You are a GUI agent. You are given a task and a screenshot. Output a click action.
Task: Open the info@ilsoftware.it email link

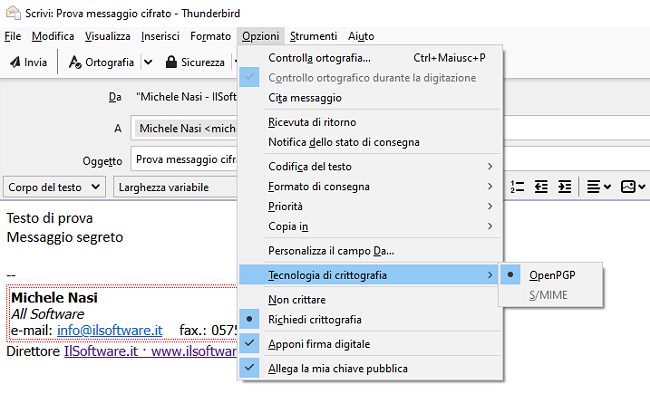110,331
